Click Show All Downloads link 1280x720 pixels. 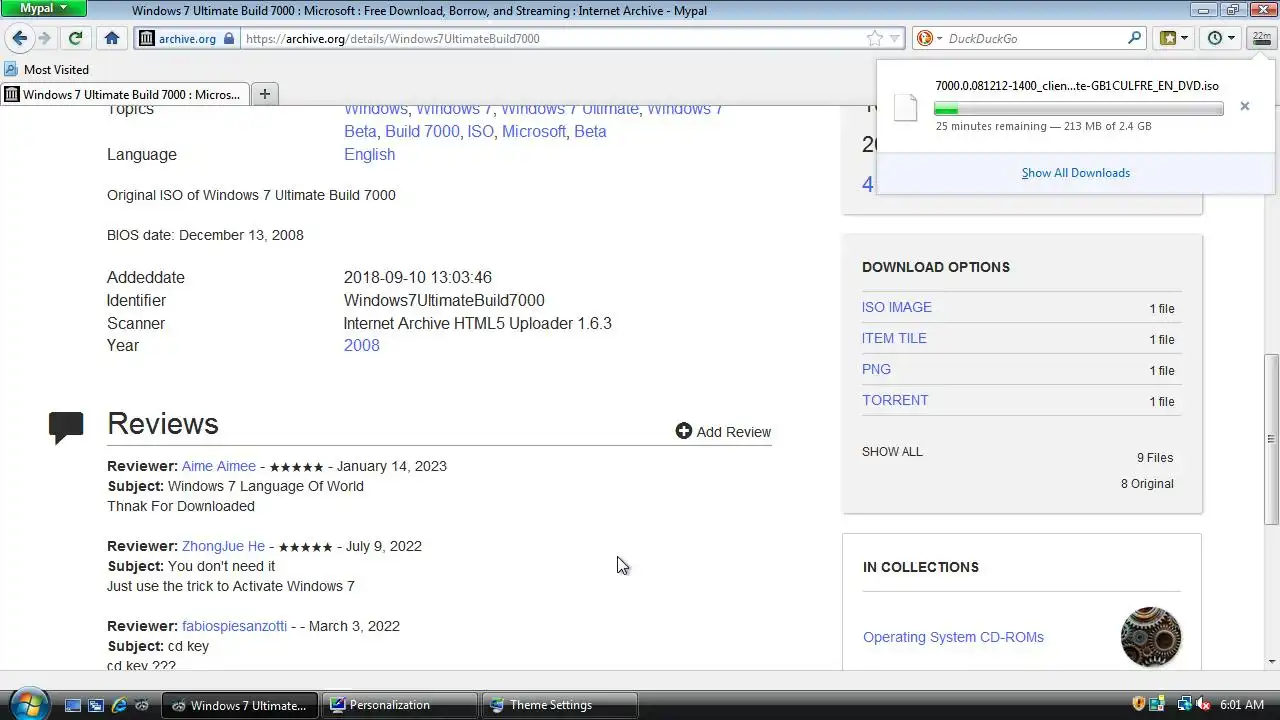tap(1075, 173)
